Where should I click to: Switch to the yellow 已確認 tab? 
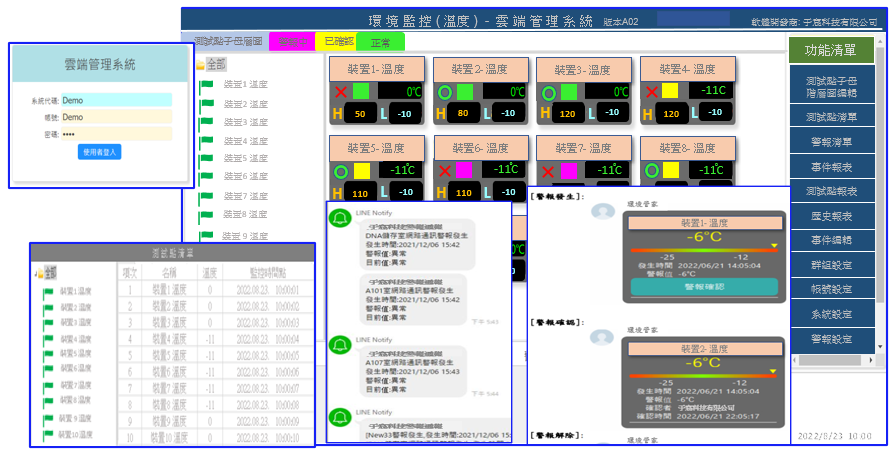(334, 42)
